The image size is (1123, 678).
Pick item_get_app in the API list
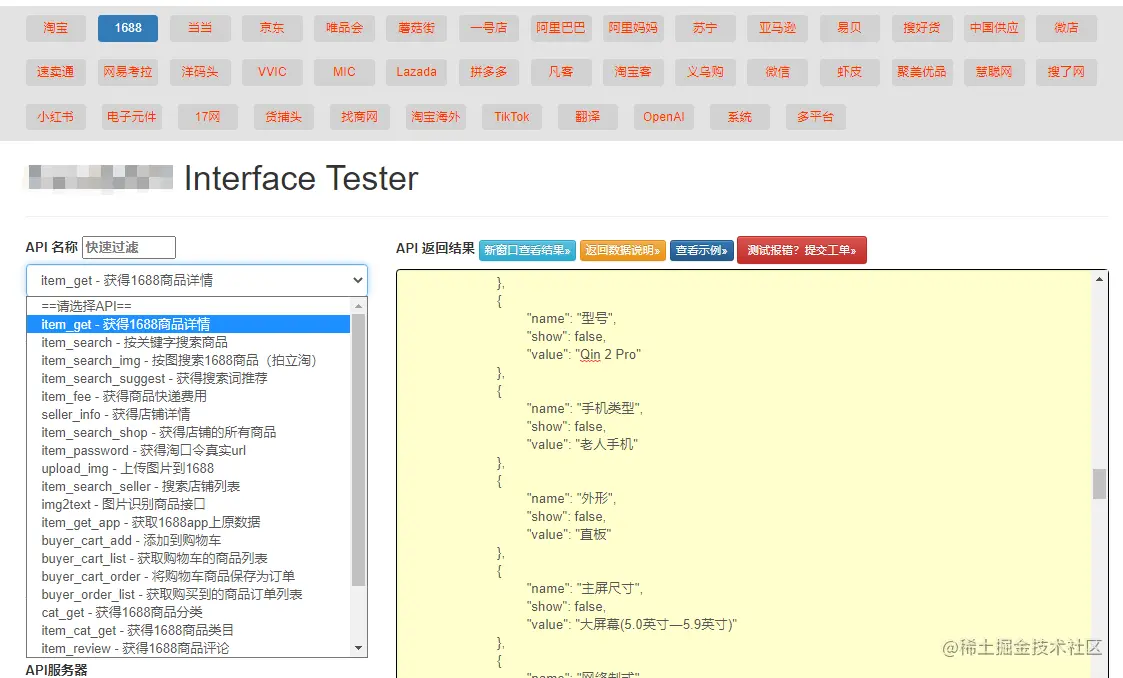(x=188, y=522)
